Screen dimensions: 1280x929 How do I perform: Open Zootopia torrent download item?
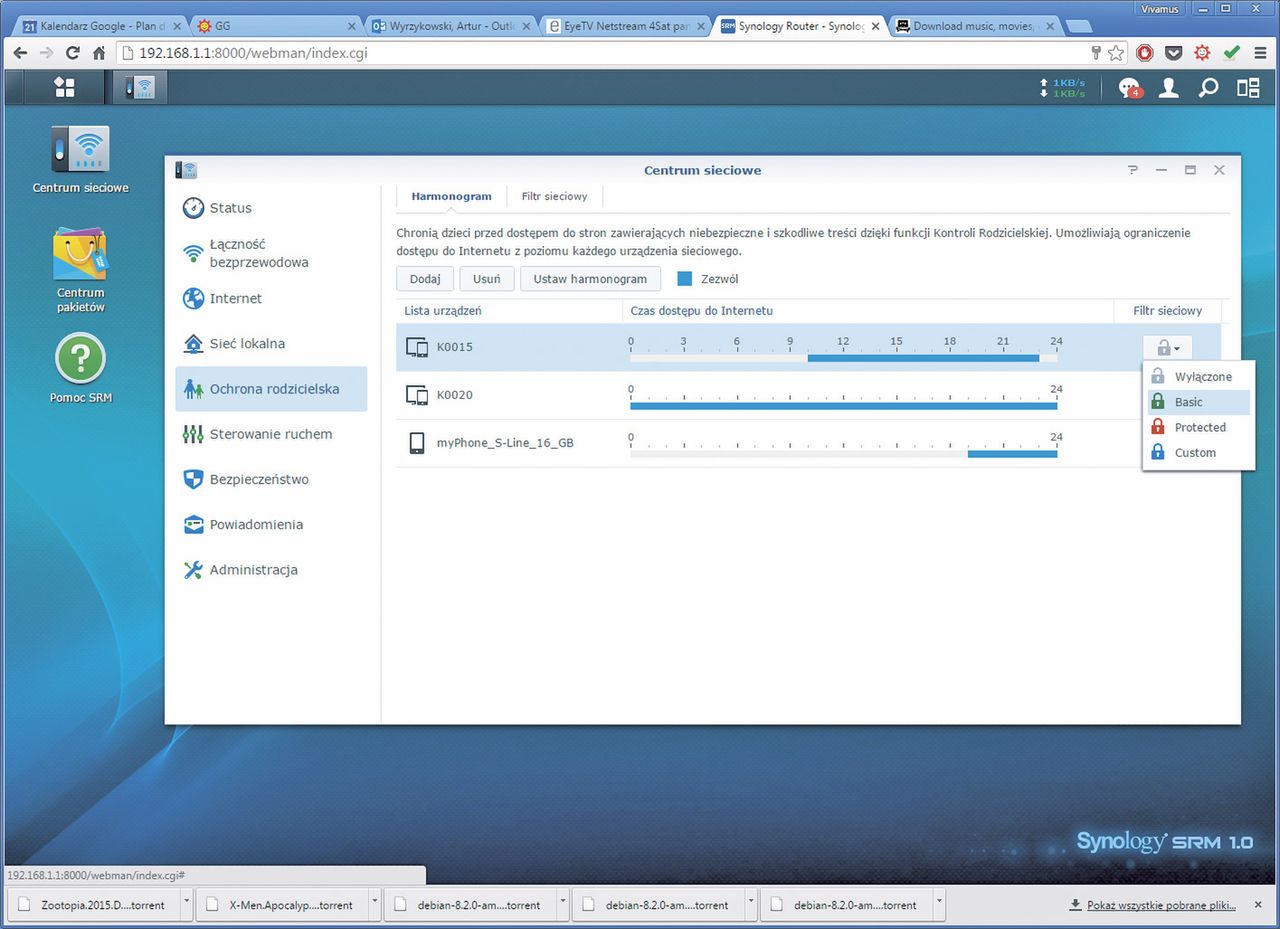click(94, 904)
